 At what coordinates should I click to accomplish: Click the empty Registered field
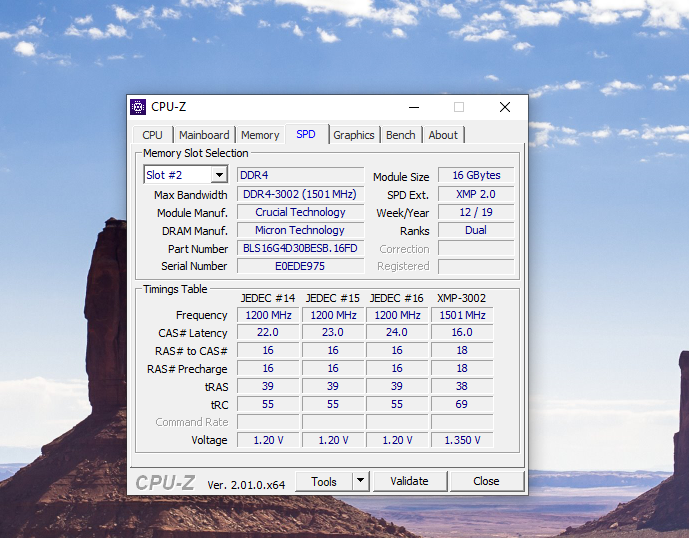tap(476, 266)
